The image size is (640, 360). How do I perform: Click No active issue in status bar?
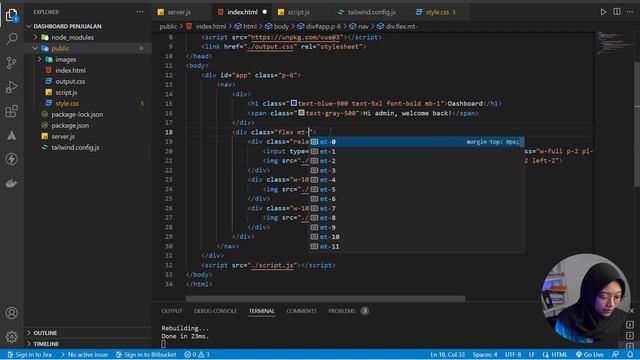pos(84,354)
